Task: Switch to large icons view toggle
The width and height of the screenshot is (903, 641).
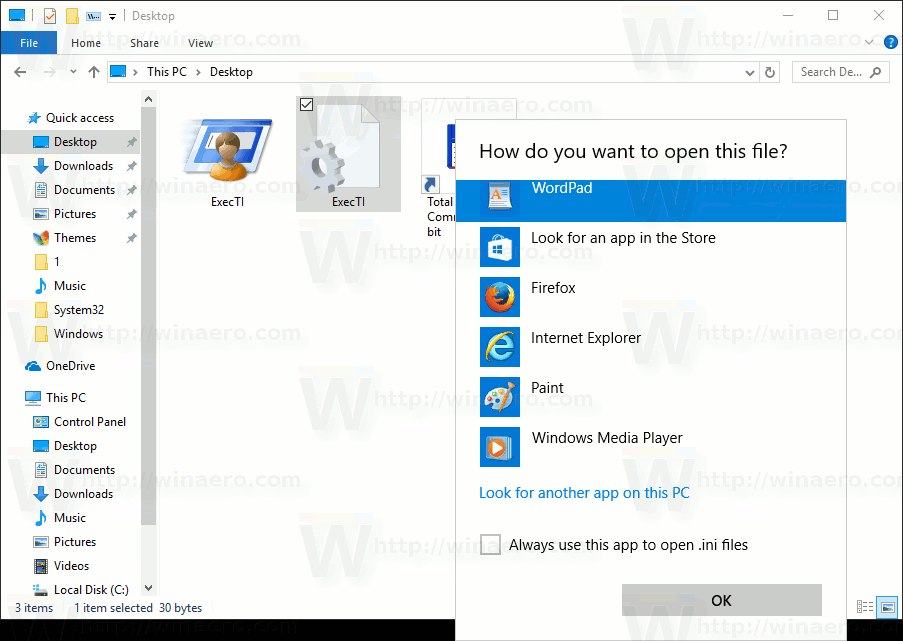Action: click(x=886, y=607)
